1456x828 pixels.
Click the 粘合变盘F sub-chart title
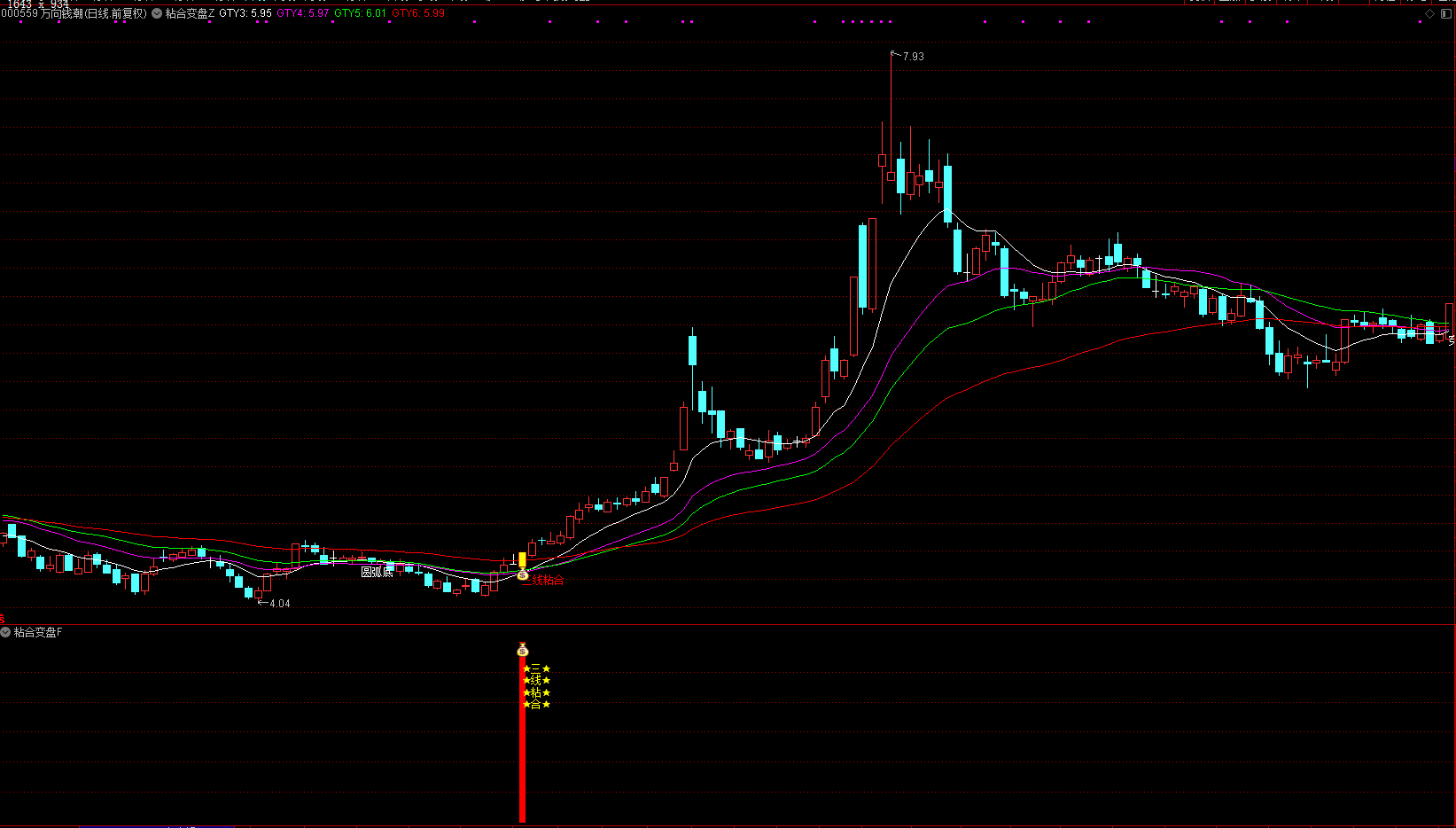point(38,632)
